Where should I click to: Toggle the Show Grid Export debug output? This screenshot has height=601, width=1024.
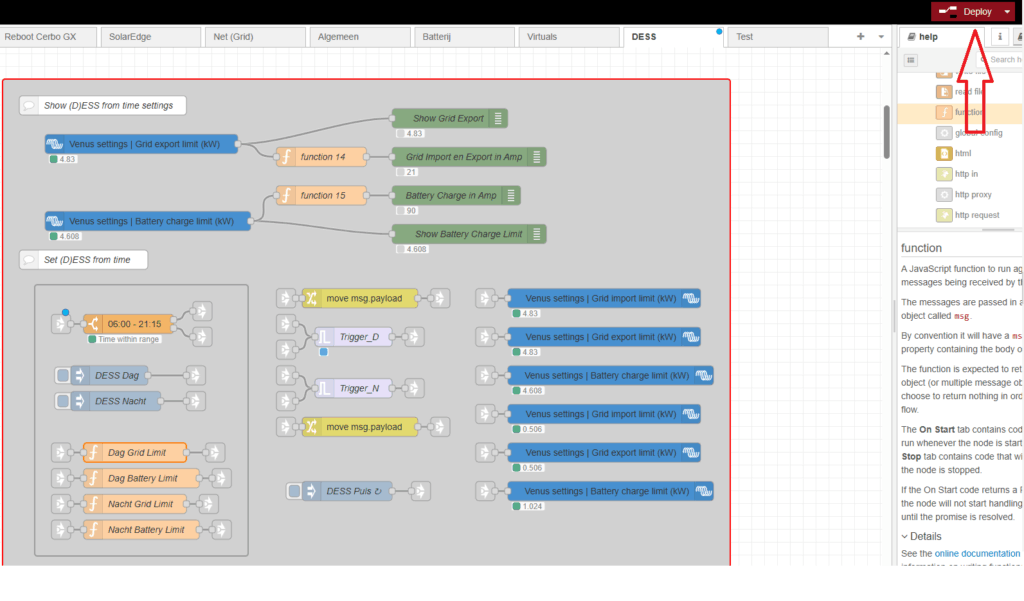[498, 118]
